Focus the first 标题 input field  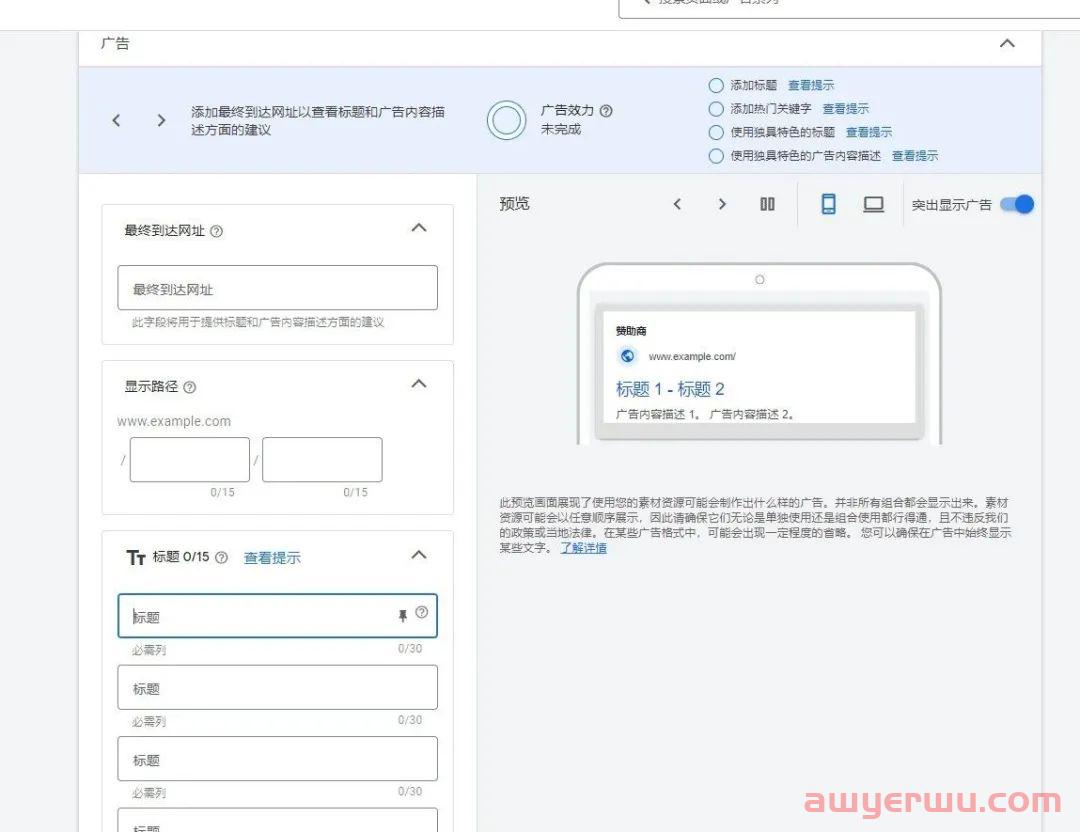tap(278, 616)
